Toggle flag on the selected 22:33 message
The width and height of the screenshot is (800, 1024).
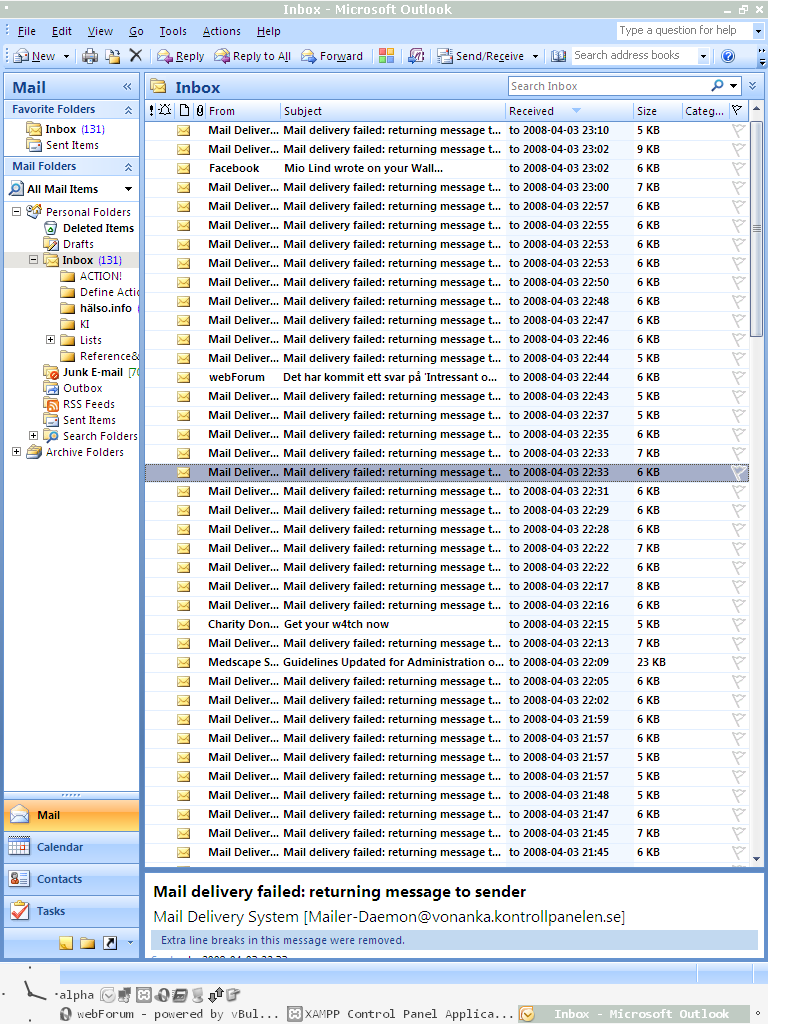[x=738, y=472]
